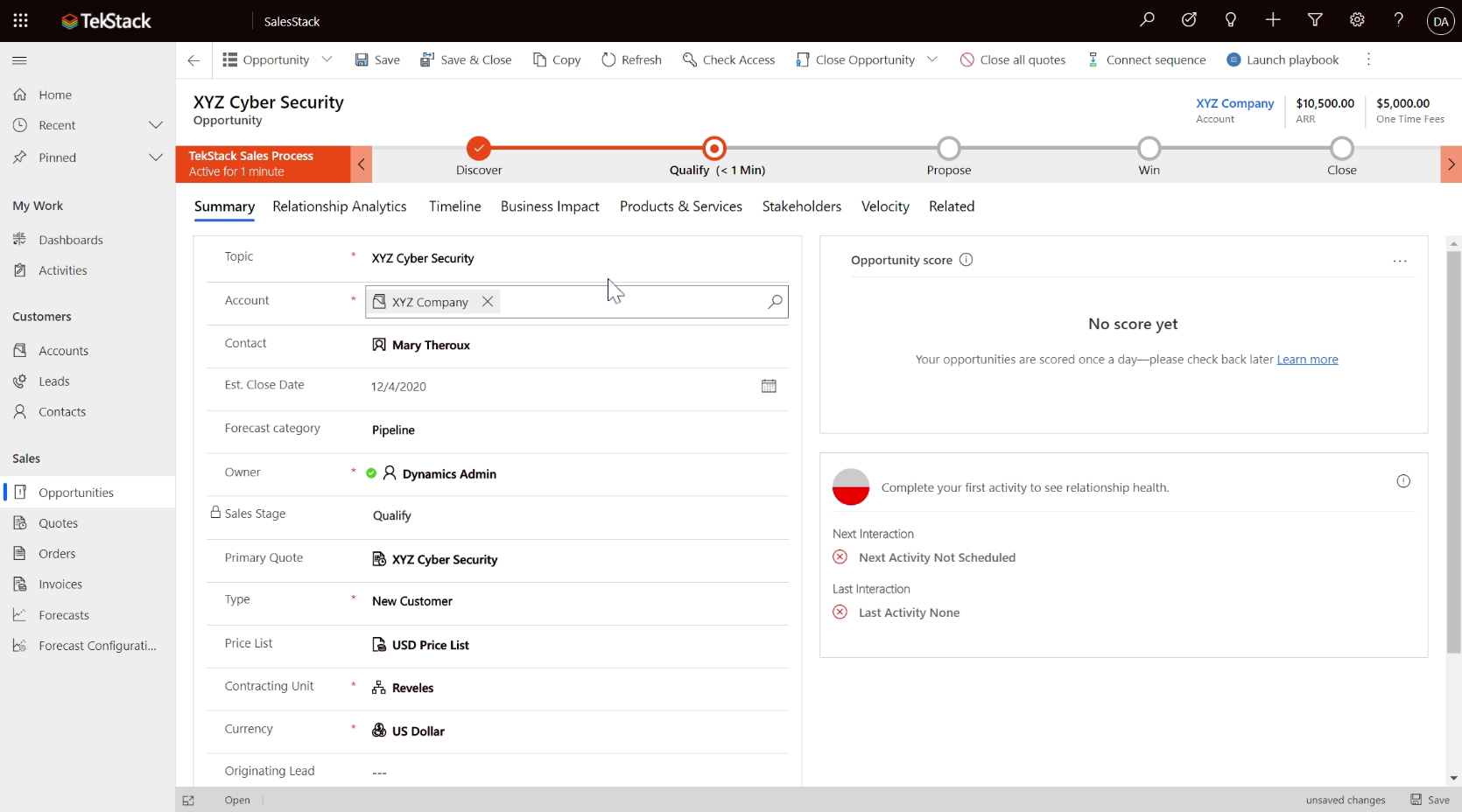Screen dimensions: 1462x812
Task: Open the DA user account avatar
Action: [x=1440, y=21]
